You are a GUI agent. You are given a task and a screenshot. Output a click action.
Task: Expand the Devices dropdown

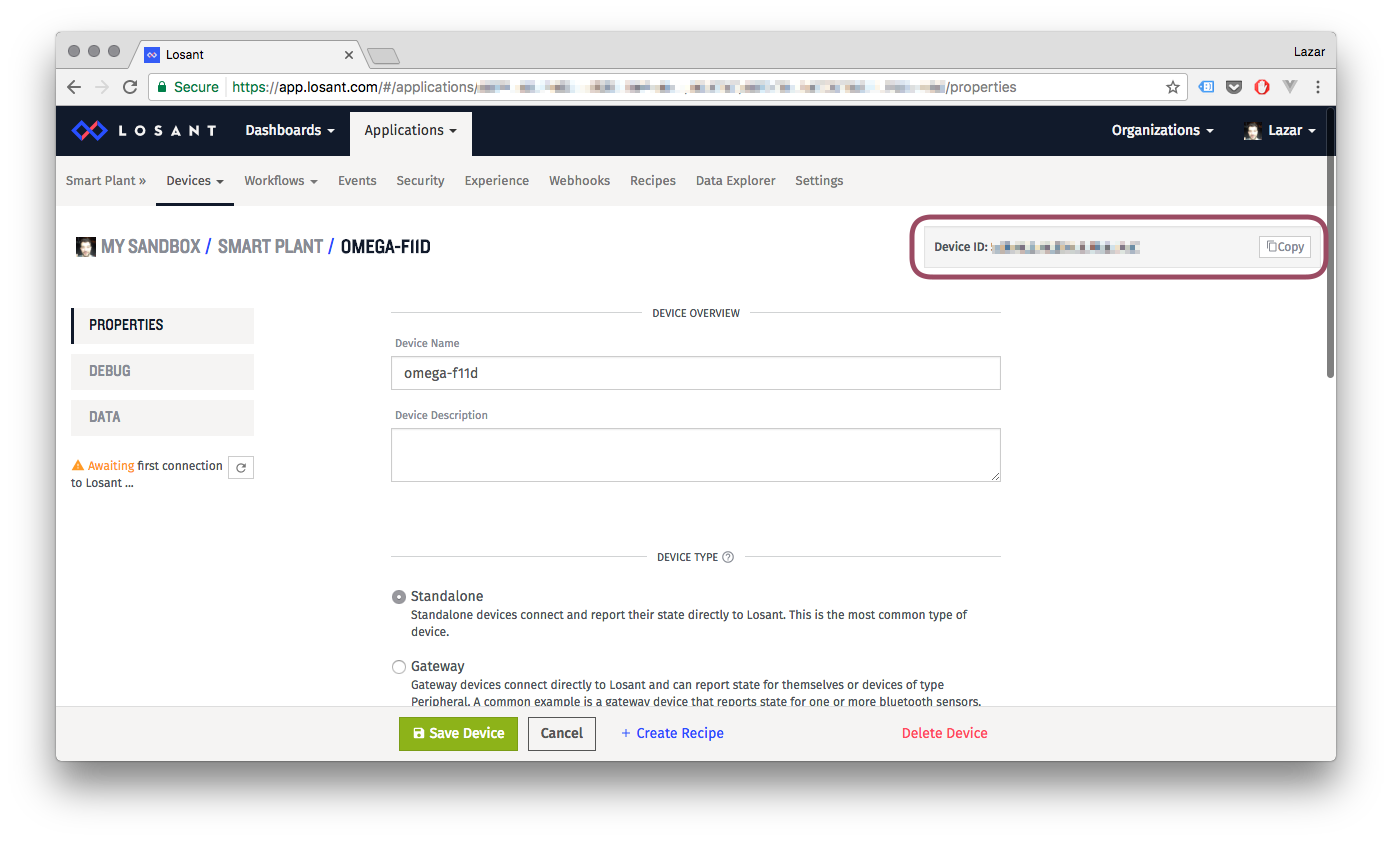click(x=195, y=181)
